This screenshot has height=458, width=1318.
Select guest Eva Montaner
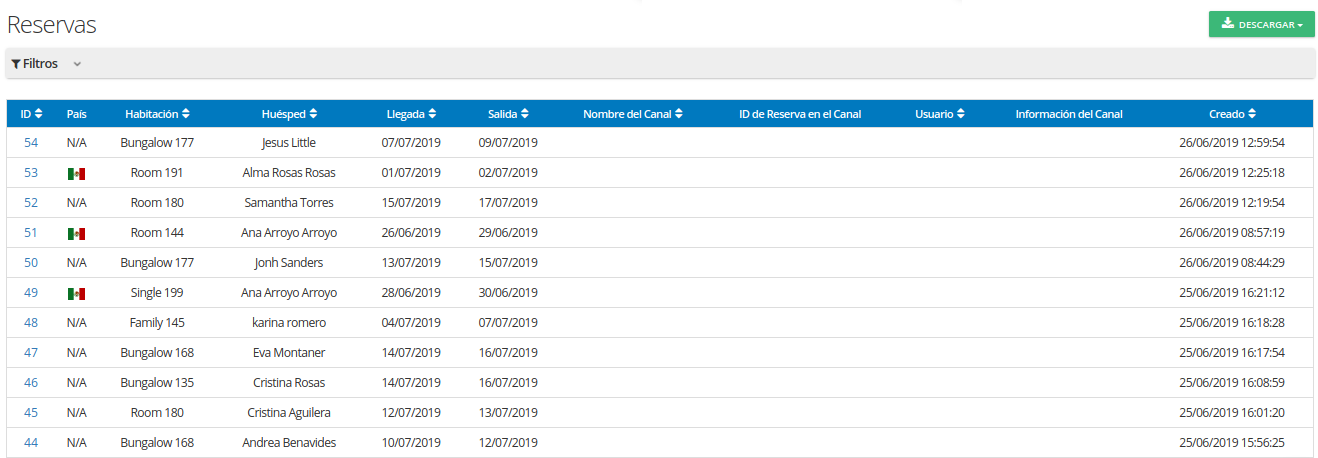coord(289,353)
